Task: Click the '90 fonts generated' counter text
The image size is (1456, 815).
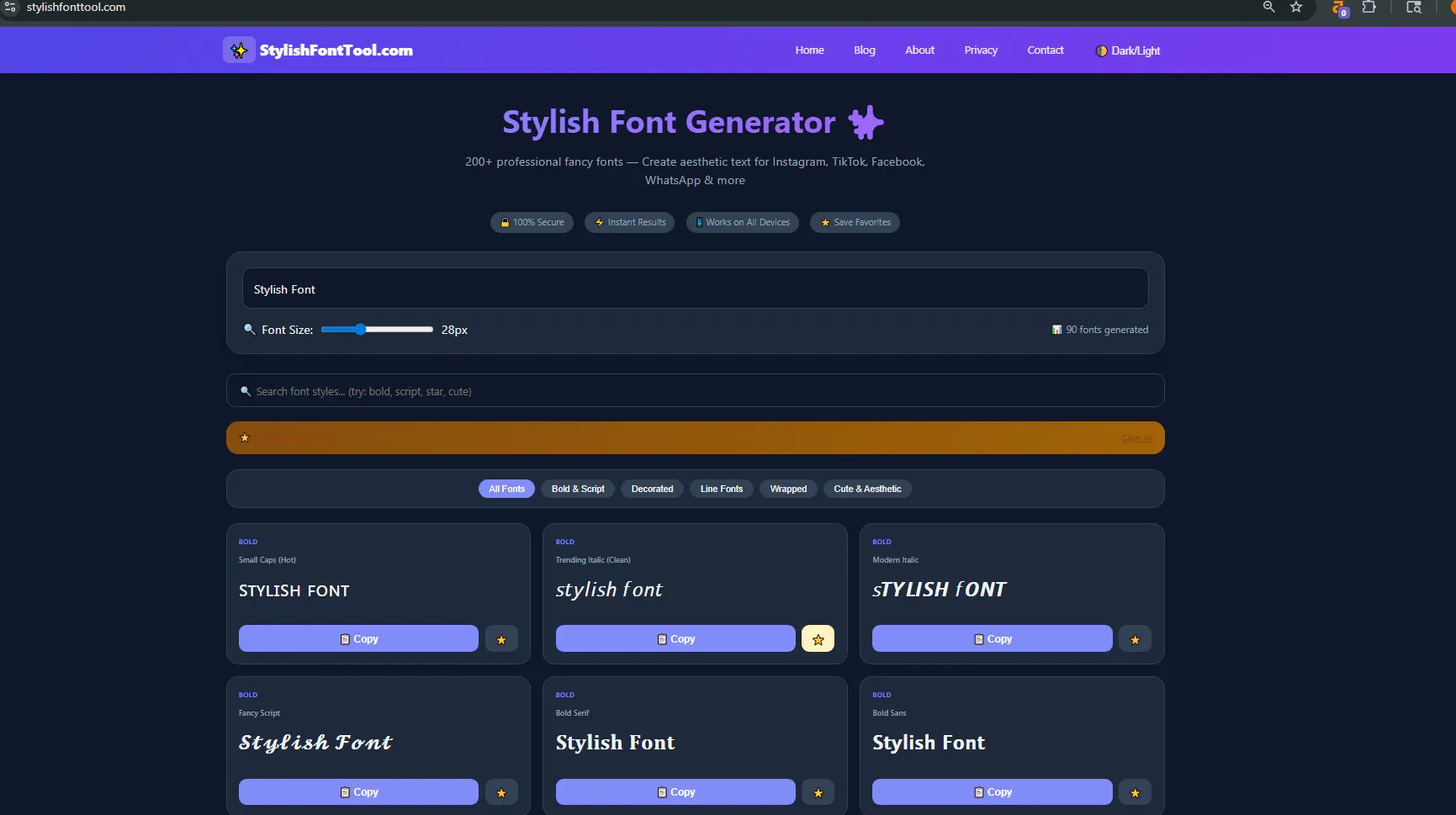Action: click(x=1107, y=330)
